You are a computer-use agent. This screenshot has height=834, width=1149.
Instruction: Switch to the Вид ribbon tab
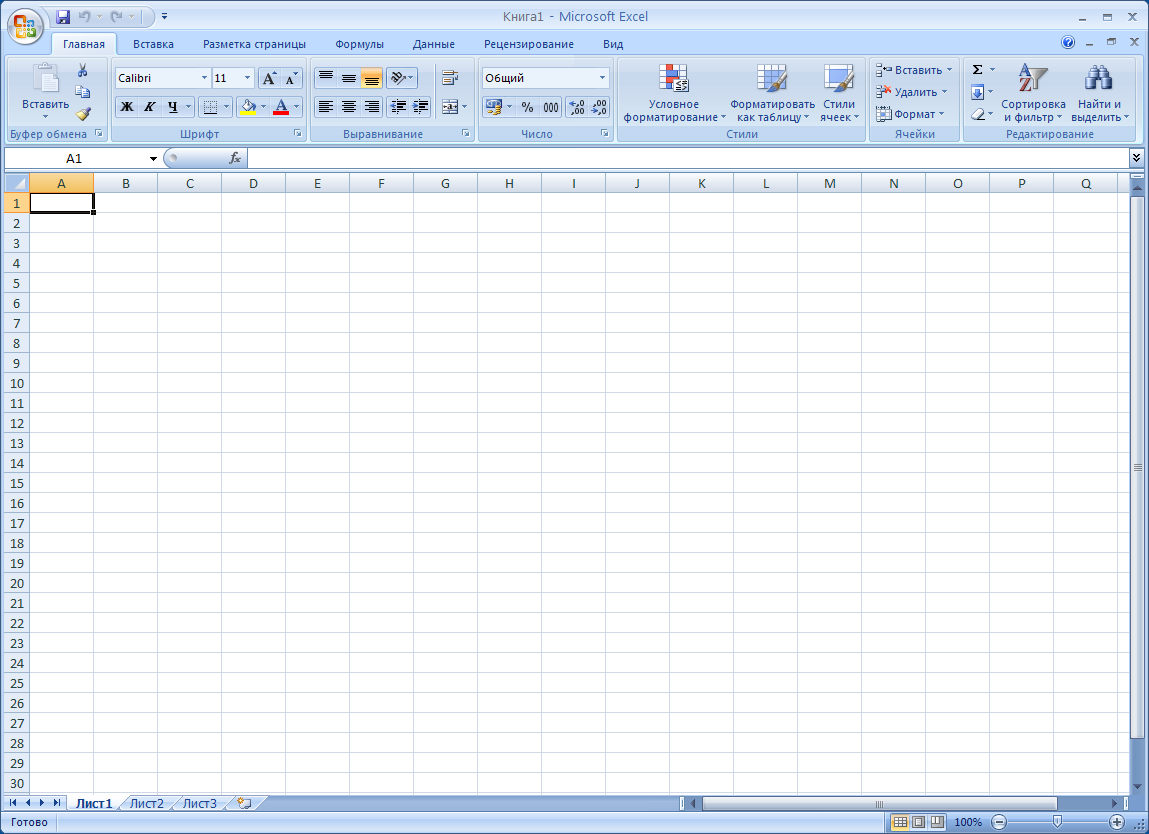coord(613,44)
